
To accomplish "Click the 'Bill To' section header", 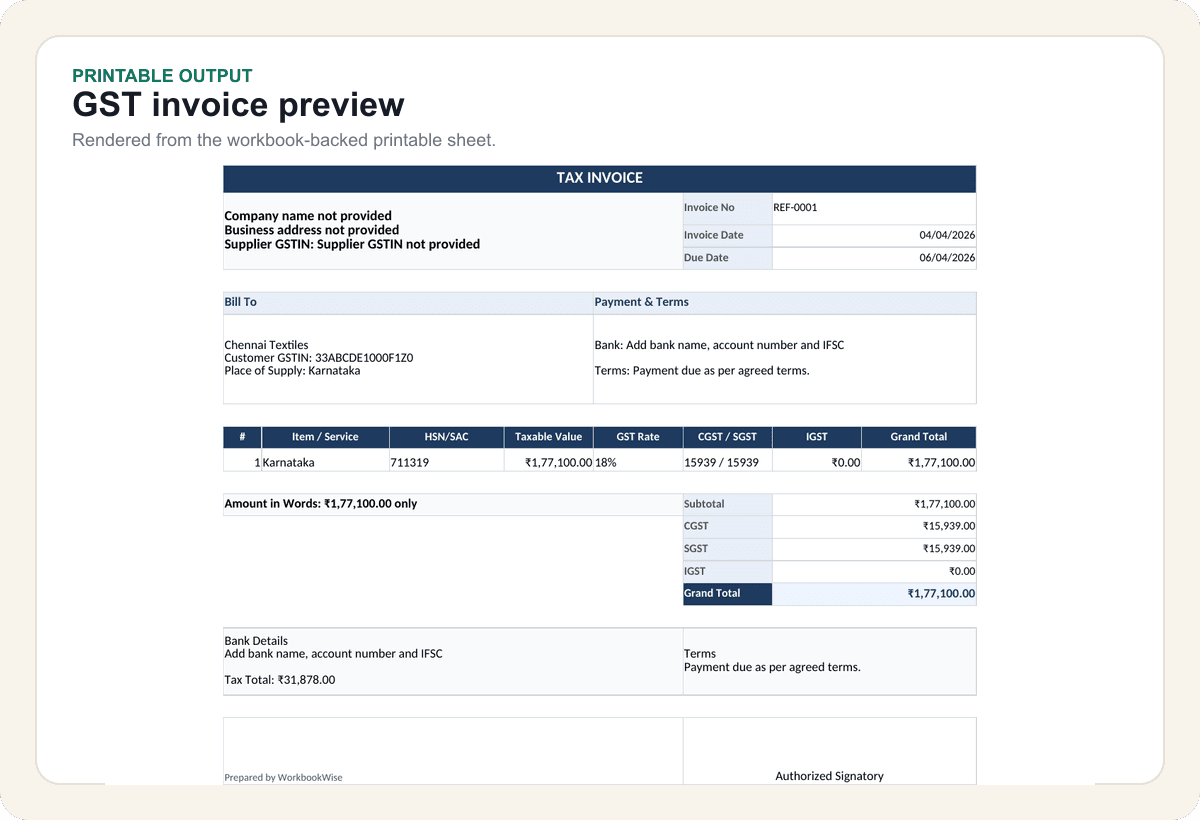I will (408, 302).
